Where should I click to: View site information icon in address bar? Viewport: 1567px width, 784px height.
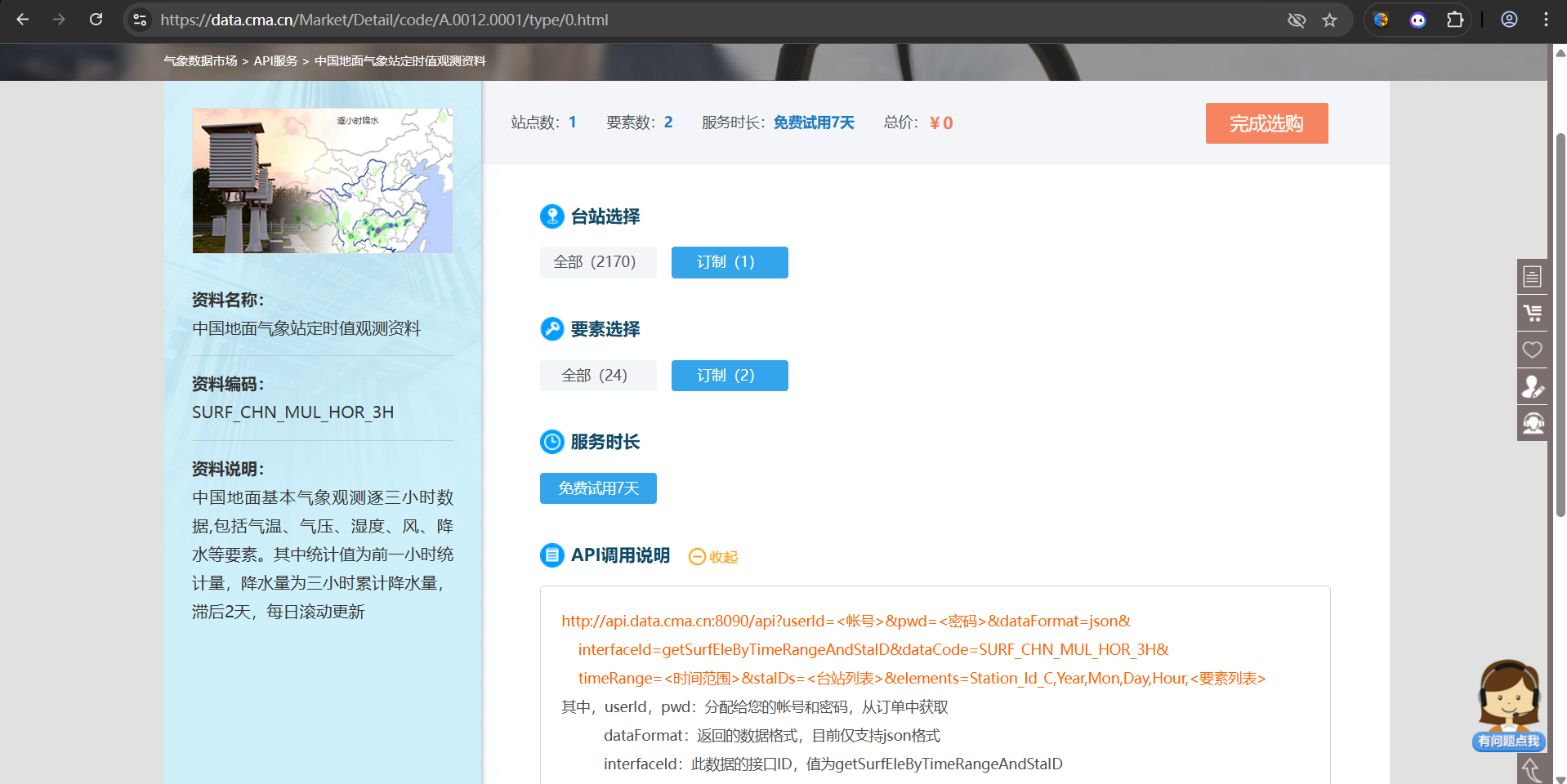(x=140, y=20)
